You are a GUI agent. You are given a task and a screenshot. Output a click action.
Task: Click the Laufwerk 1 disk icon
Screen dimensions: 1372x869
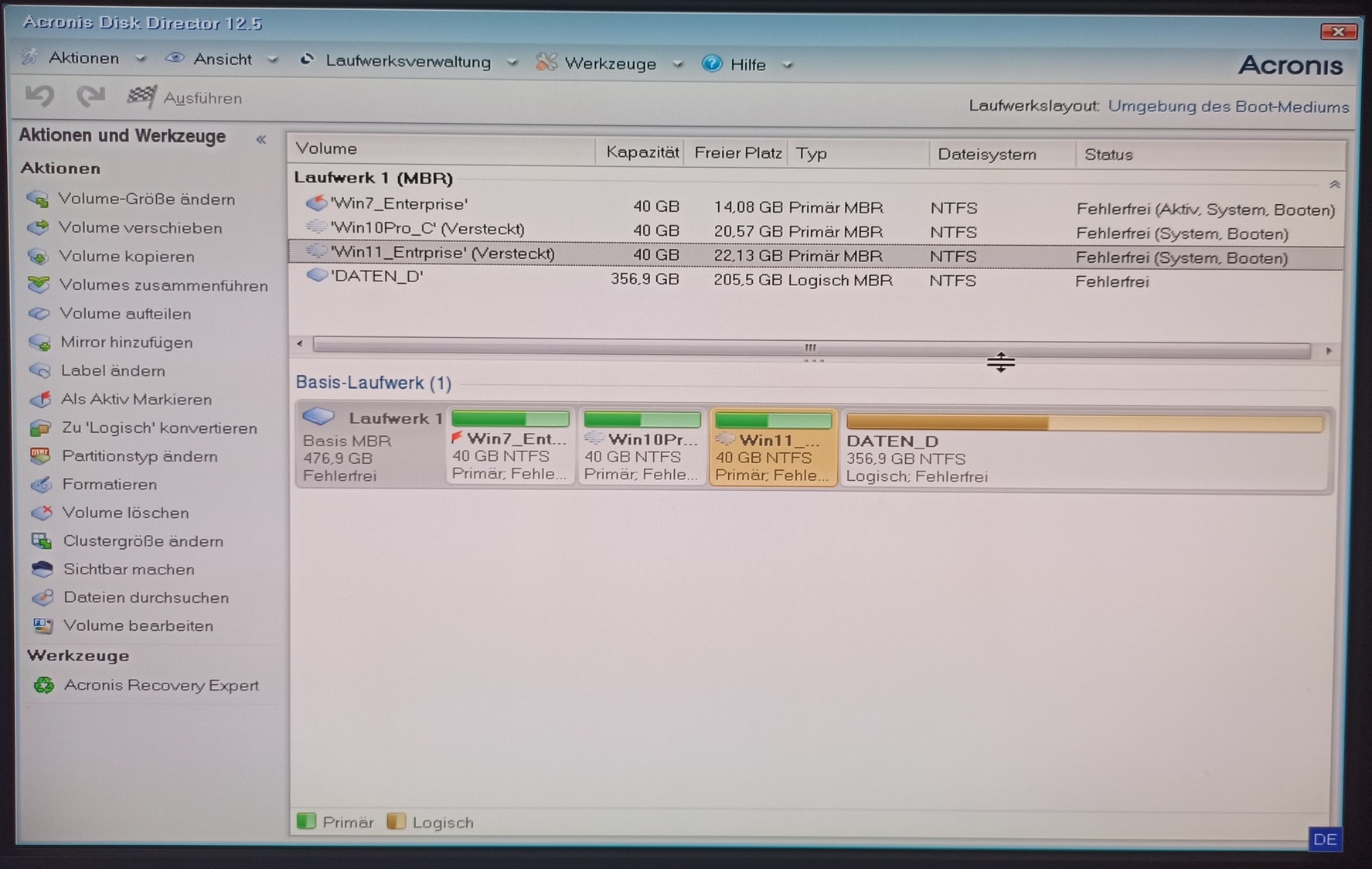pos(318,417)
